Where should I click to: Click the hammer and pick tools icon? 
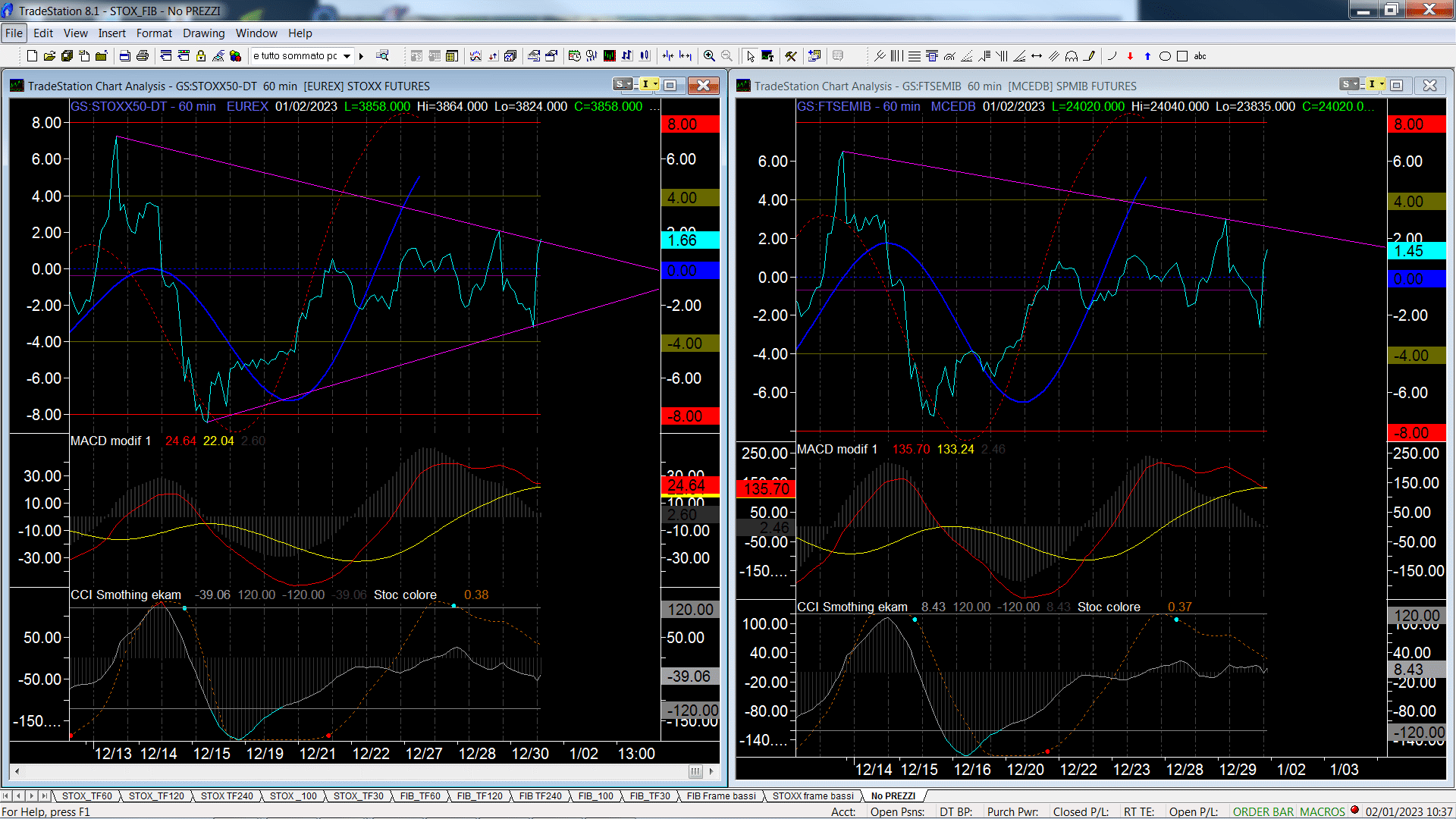click(x=791, y=56)
